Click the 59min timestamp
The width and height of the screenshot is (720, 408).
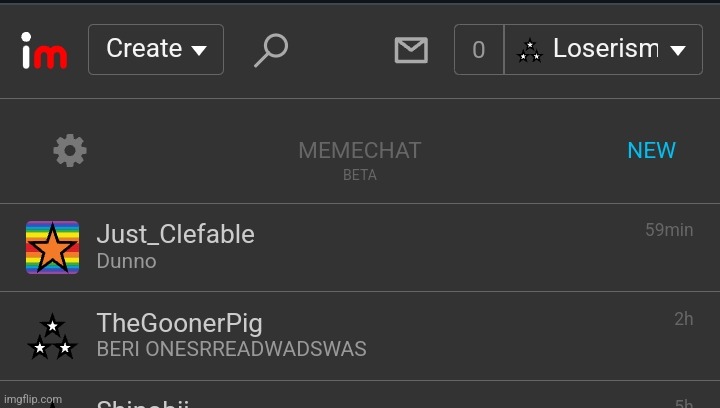click(x=669, y=230)
